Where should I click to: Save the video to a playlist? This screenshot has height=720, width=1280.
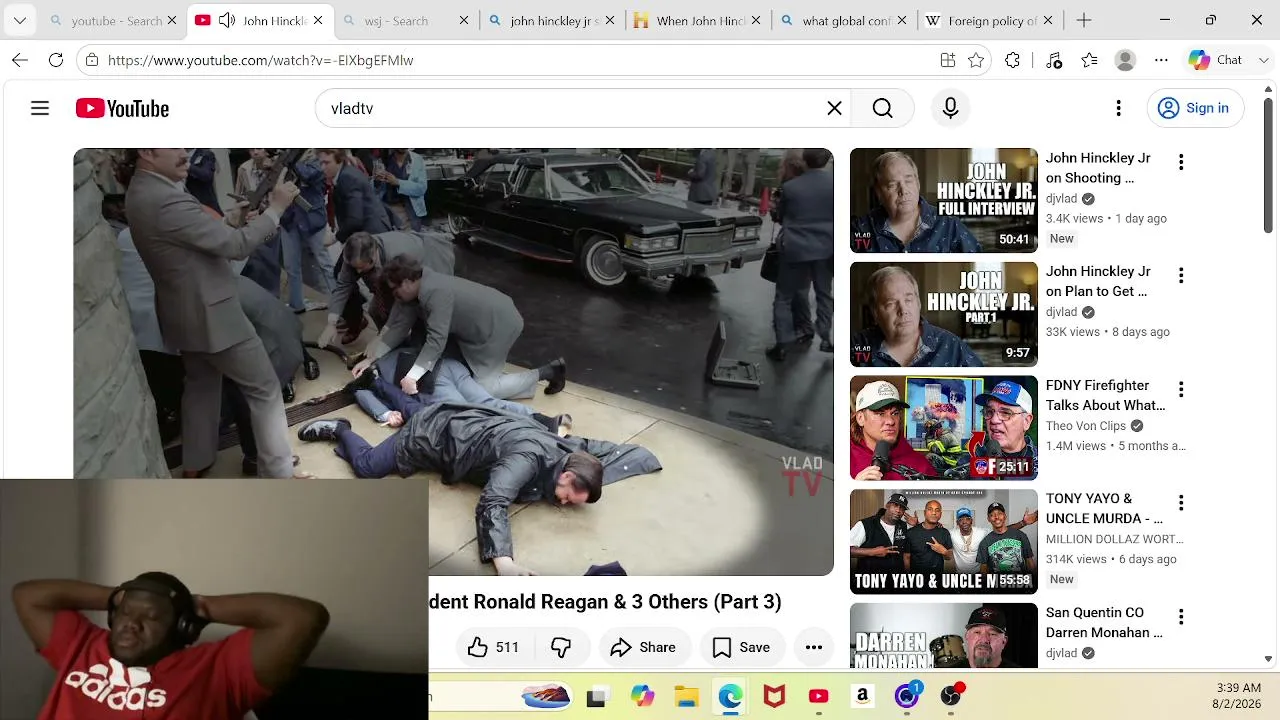point(741,647)
